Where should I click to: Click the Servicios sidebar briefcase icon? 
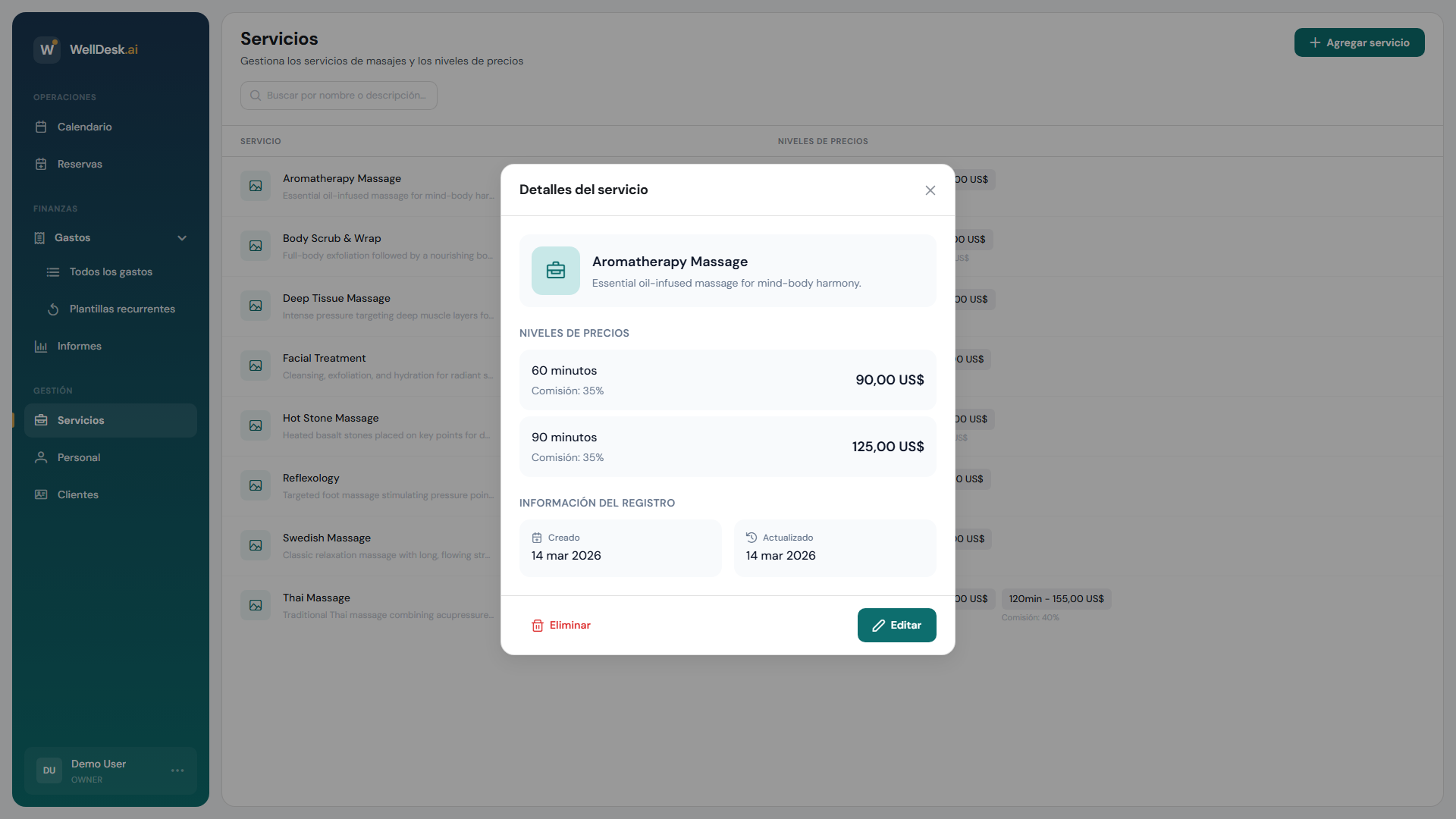[x=41, y=420]
